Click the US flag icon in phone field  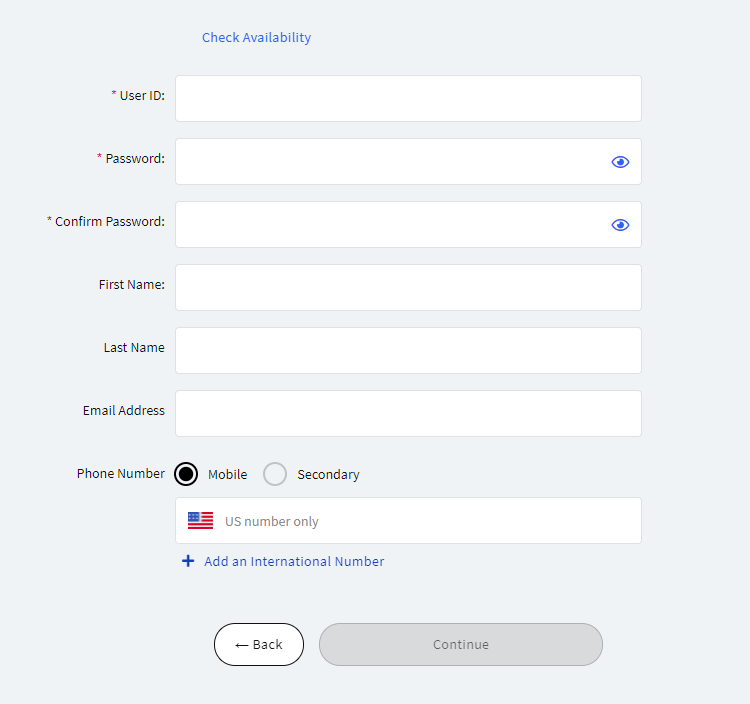click(200, 520)
